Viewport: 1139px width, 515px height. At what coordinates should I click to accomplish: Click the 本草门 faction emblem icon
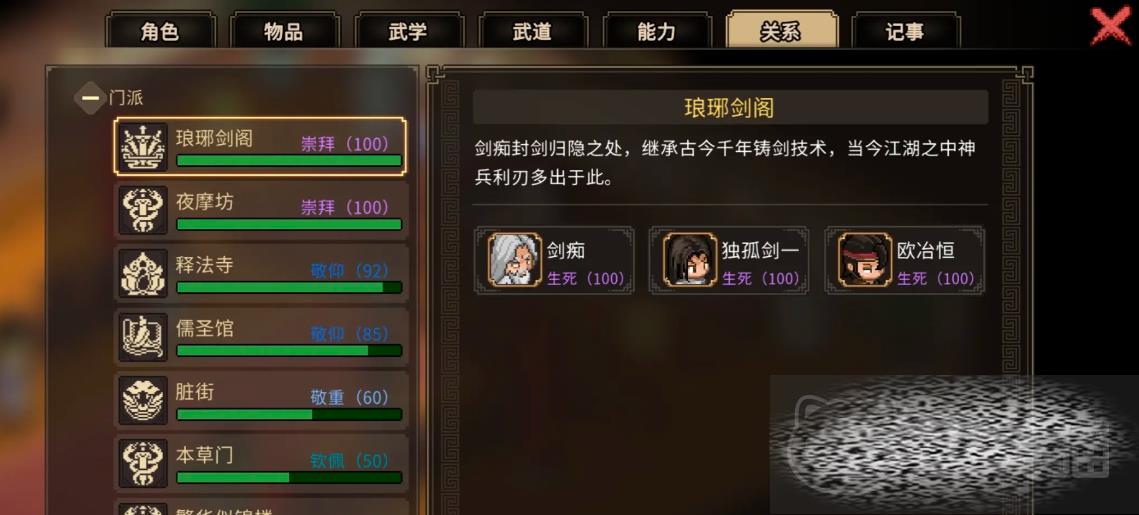pyautogui.click(x=143, y=463)
